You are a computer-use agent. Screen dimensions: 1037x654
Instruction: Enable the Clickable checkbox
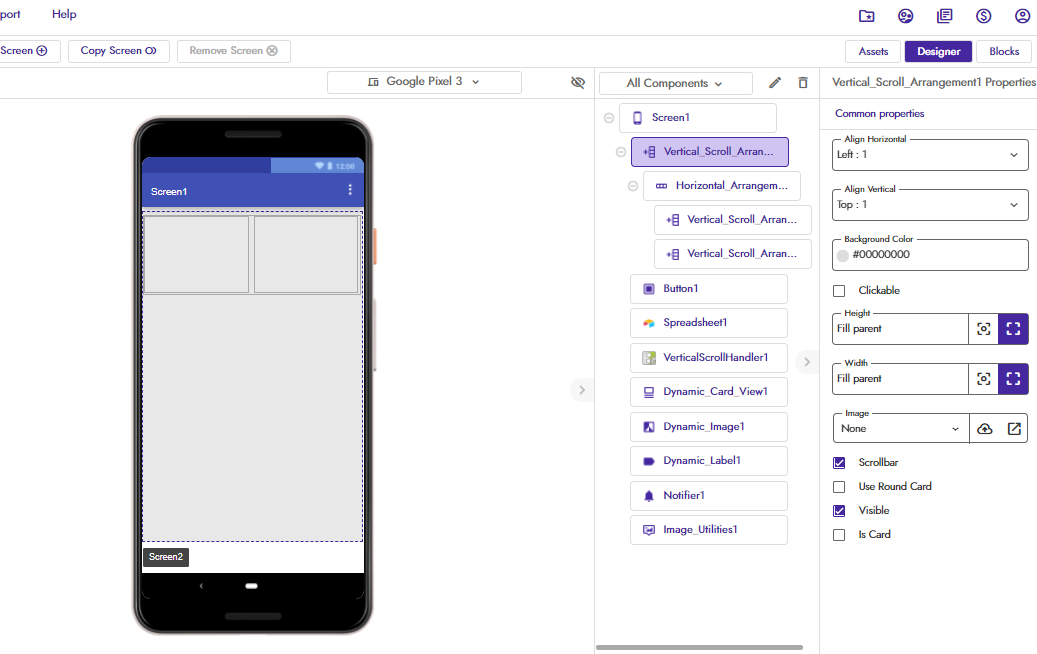point(840,291)
